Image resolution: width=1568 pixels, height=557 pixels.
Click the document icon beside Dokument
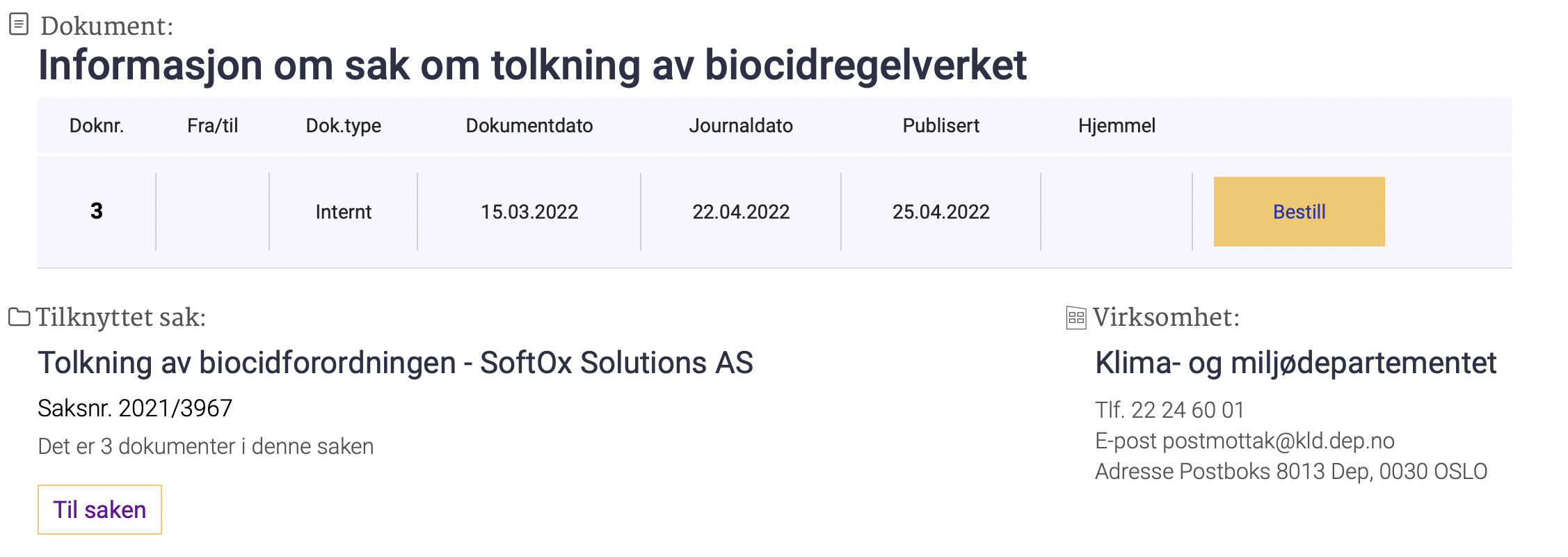(x=19, y=24)
